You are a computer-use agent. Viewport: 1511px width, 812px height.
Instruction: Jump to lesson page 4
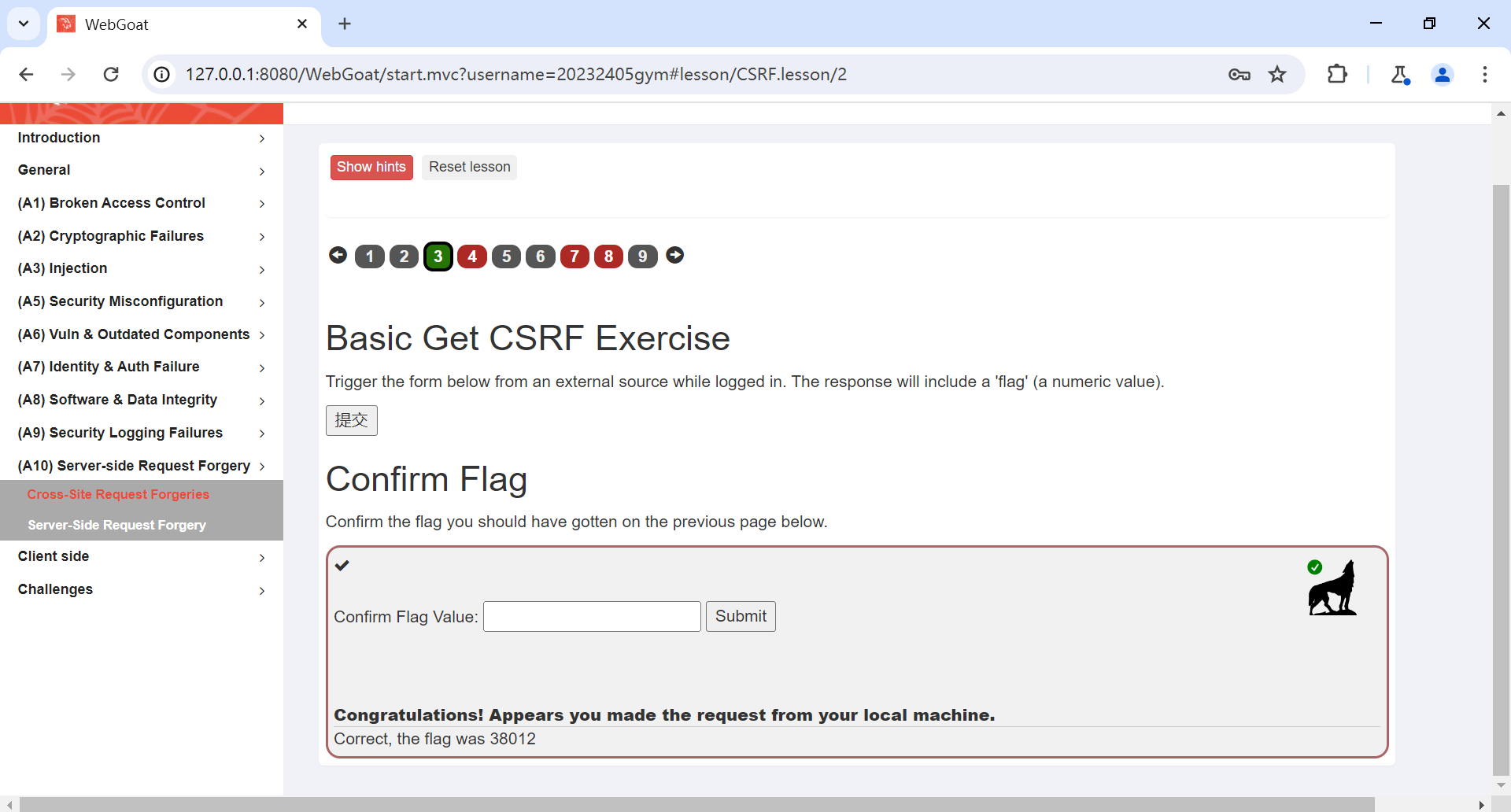[x=472, y=257]
